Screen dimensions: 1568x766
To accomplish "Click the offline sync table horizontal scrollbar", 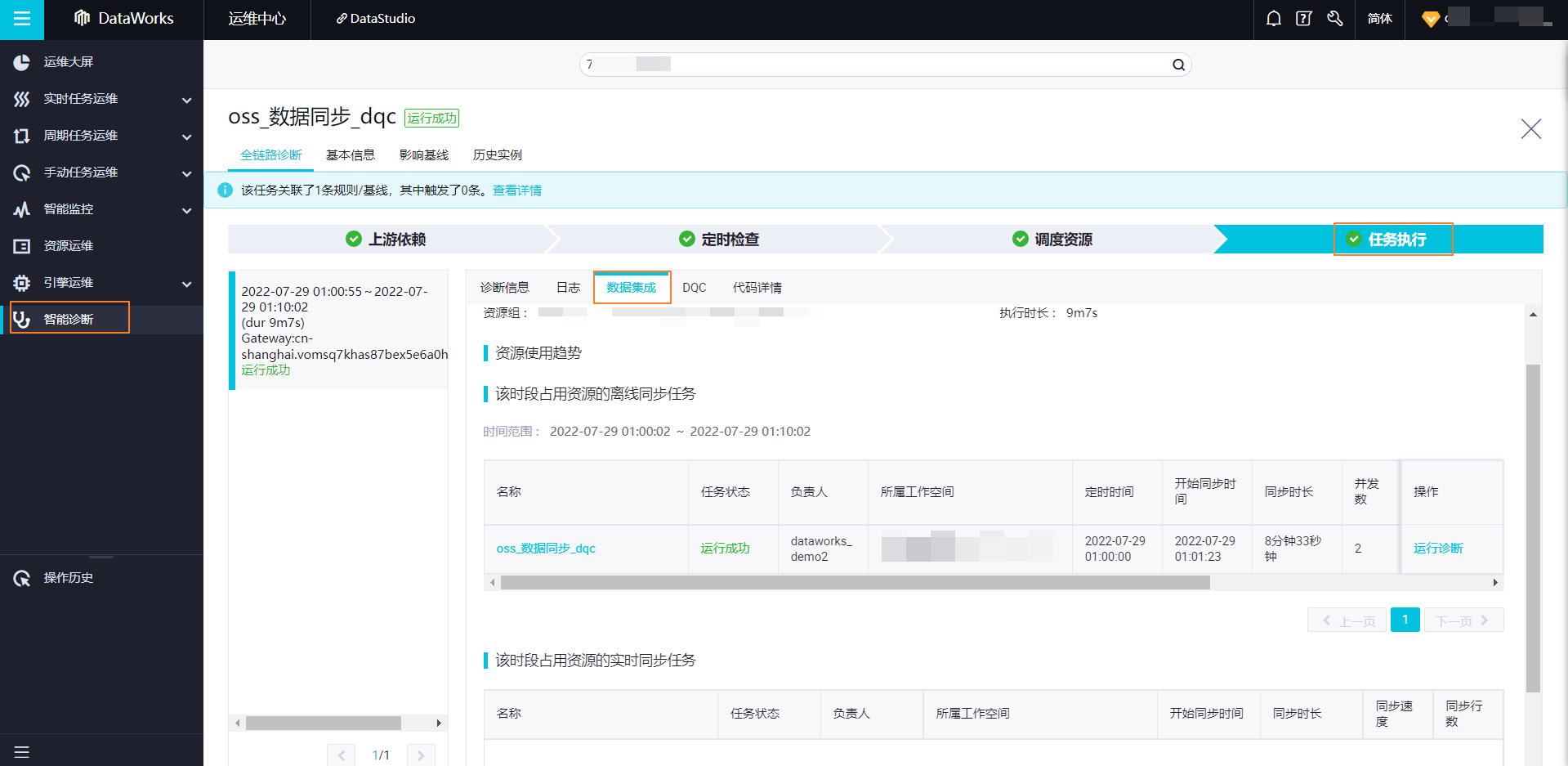I will [855, 583].
